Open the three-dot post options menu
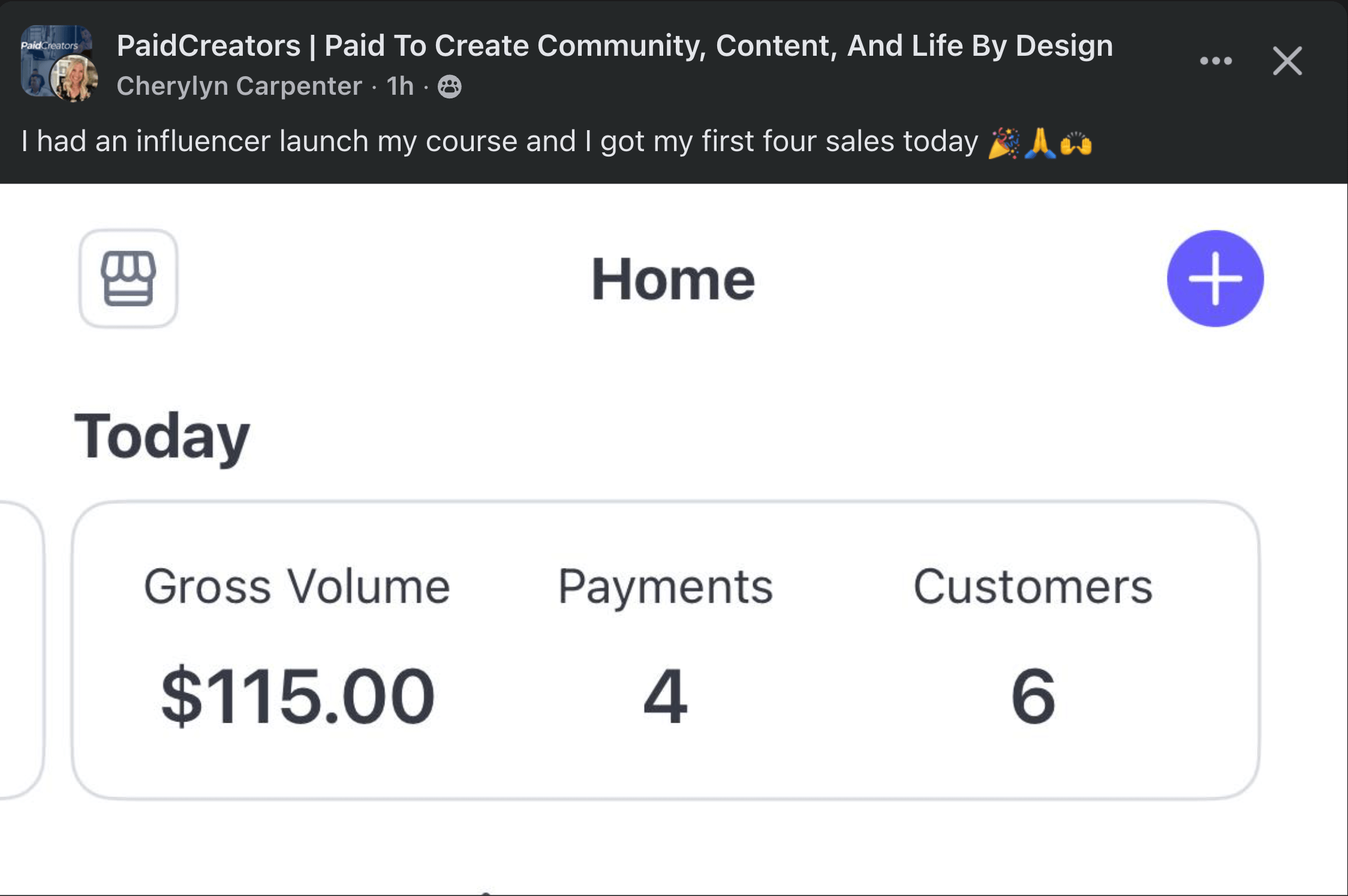The height and width of the screenshot is (896, 1348). (1215, 61)
